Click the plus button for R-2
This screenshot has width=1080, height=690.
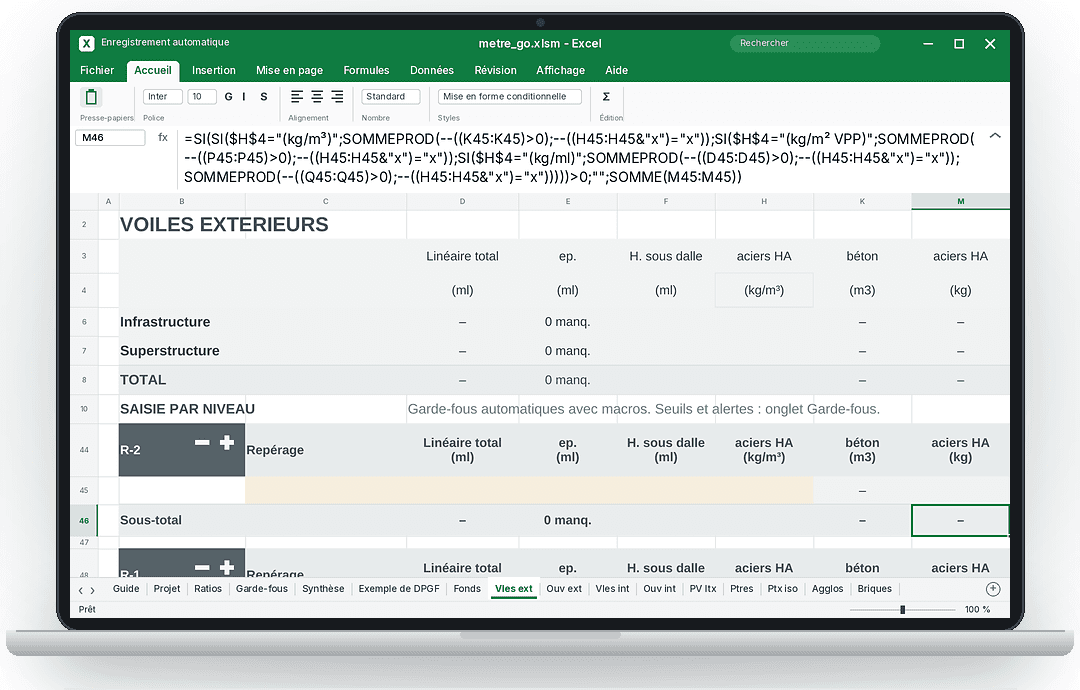[227, 443]
